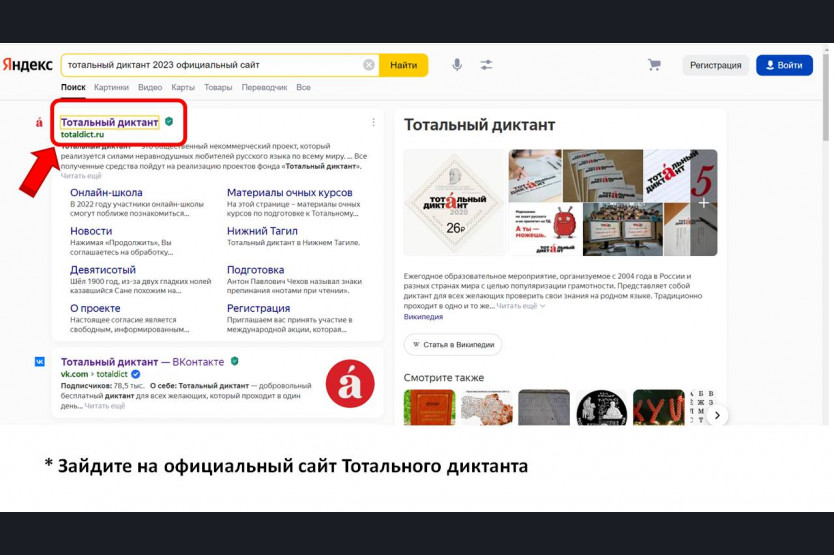The image size is (834, 555).
Task: Click the page vertical scrollbar
Action: pos(825,96)
